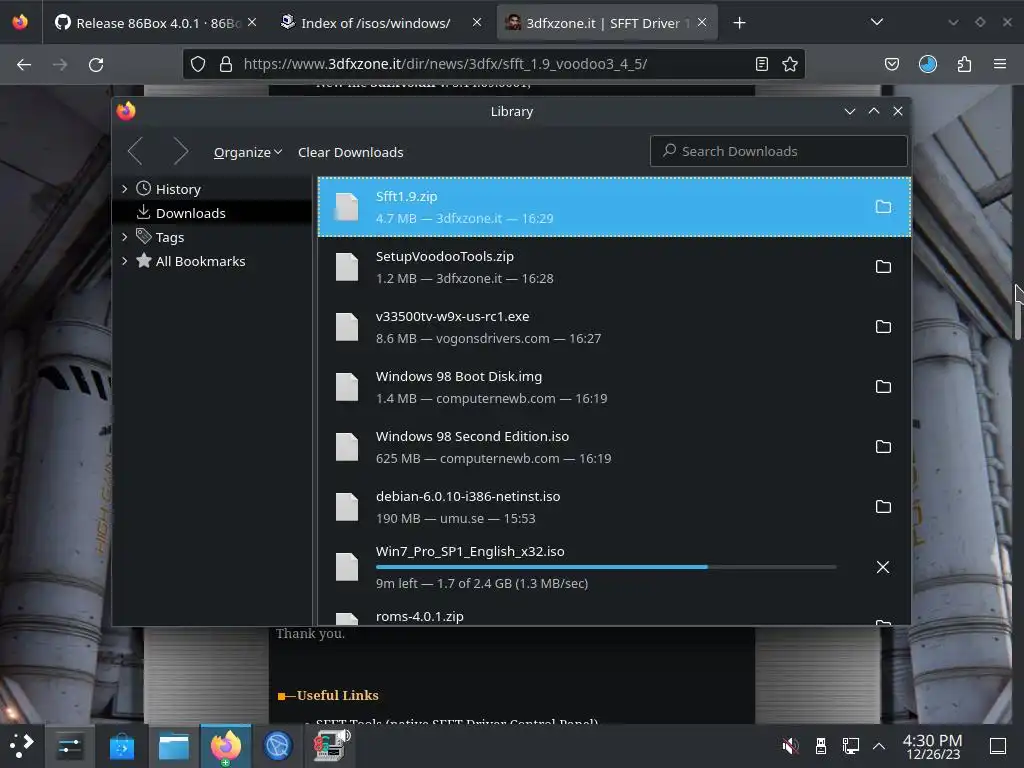Open downloads progress indicator in toolbar
The height and width of the screenshot is (768, 1024).
[927, 64]
